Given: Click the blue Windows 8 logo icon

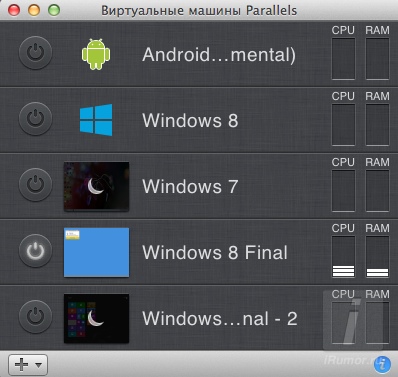Looking at the screenshot, I should click(x=96, y=120).
